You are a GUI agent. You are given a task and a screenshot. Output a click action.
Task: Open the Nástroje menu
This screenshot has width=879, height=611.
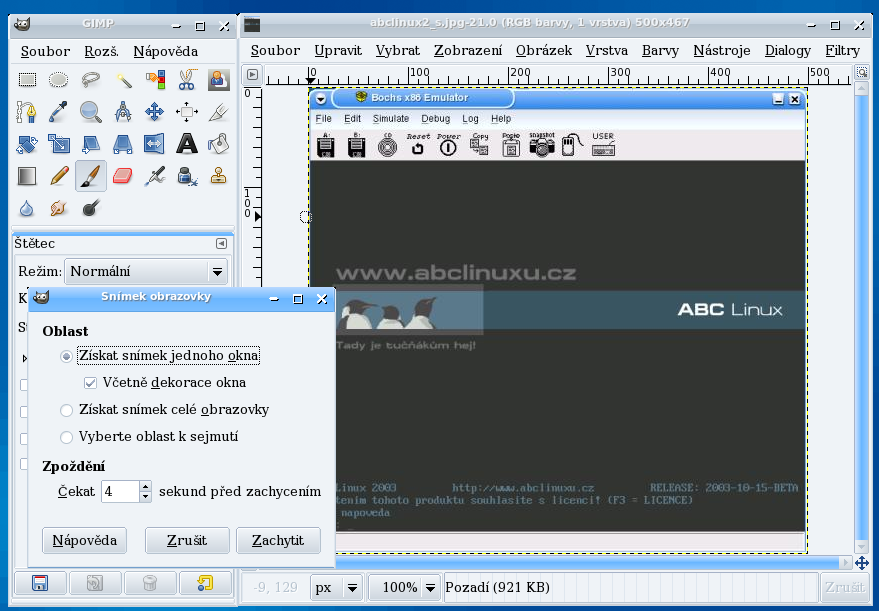721,51
